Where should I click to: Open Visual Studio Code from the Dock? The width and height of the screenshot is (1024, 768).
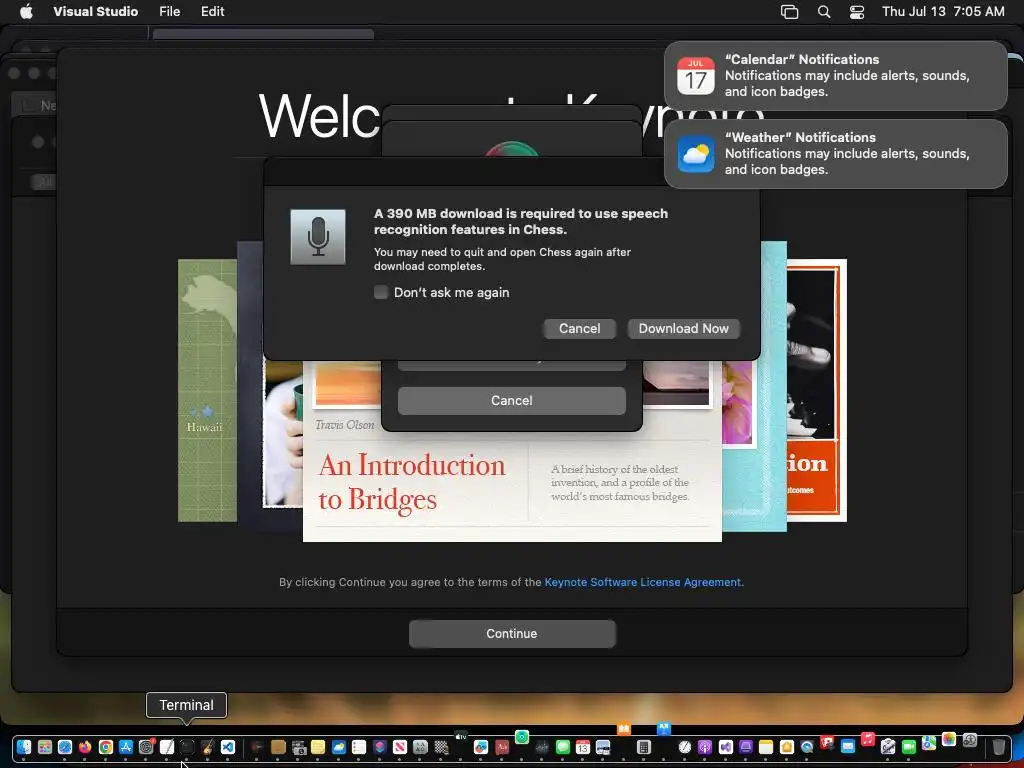(x=227, y=747)
